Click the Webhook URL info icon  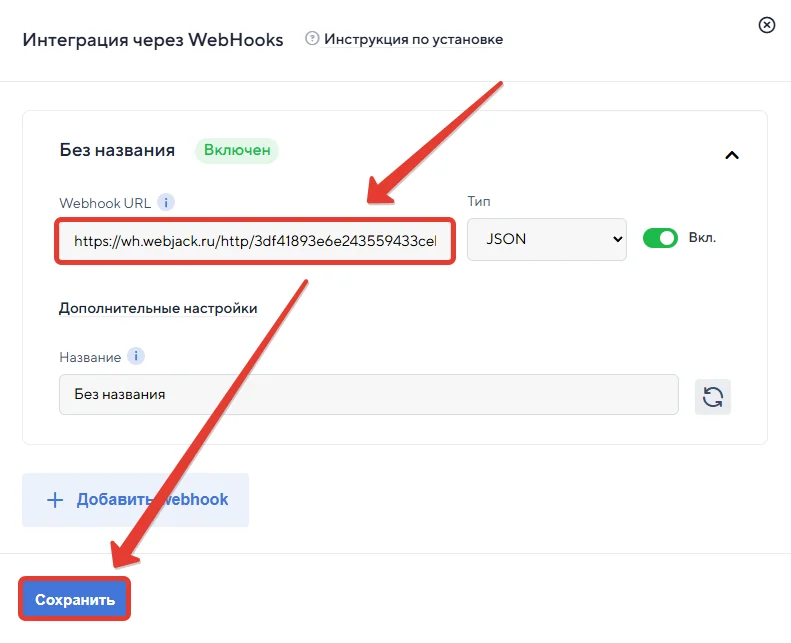coord(166,202)
